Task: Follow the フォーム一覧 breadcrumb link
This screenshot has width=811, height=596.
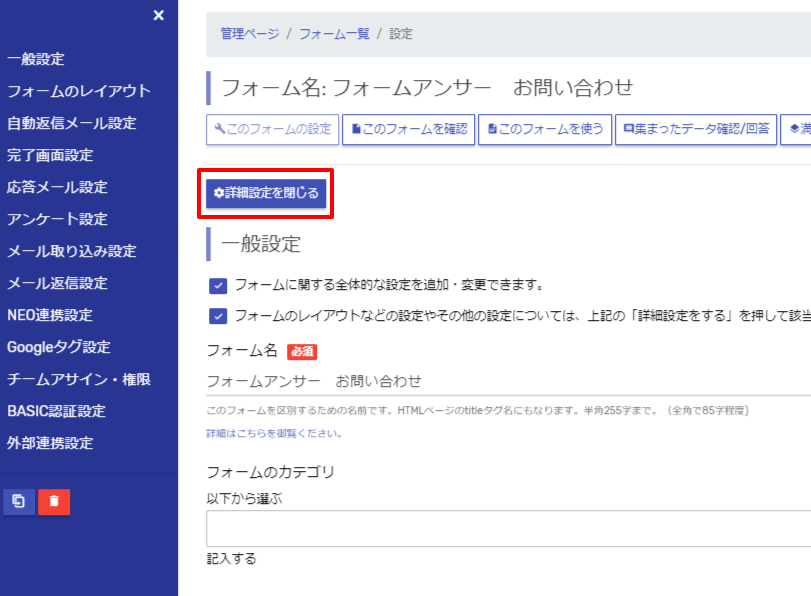Action: [x=334, y=34]
